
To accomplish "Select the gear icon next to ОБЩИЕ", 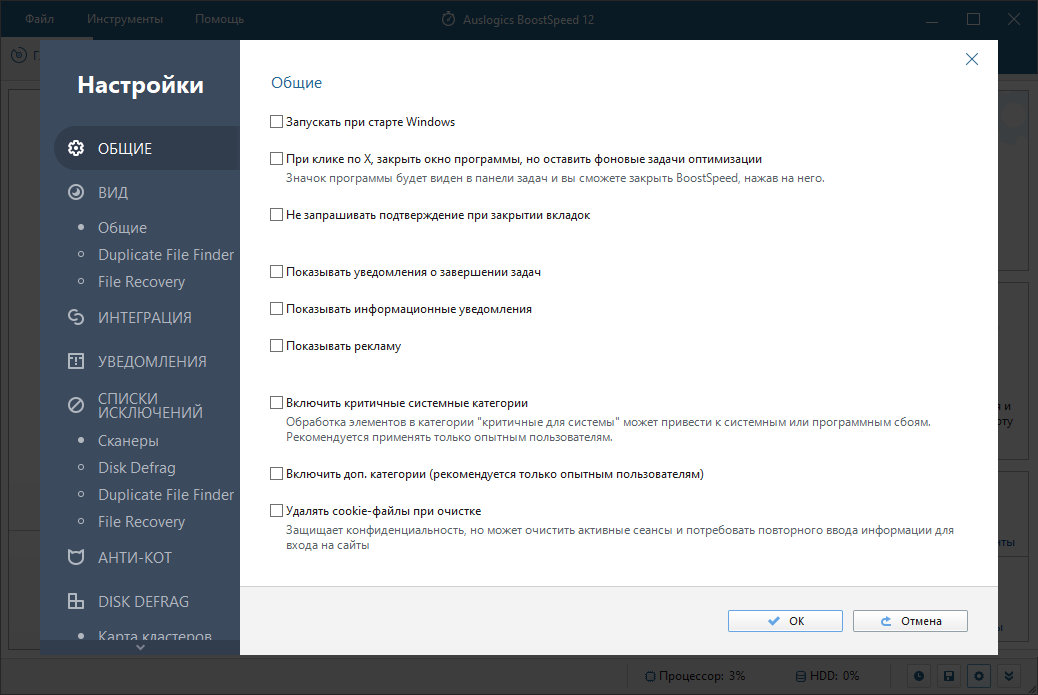I will pos(76,148).
